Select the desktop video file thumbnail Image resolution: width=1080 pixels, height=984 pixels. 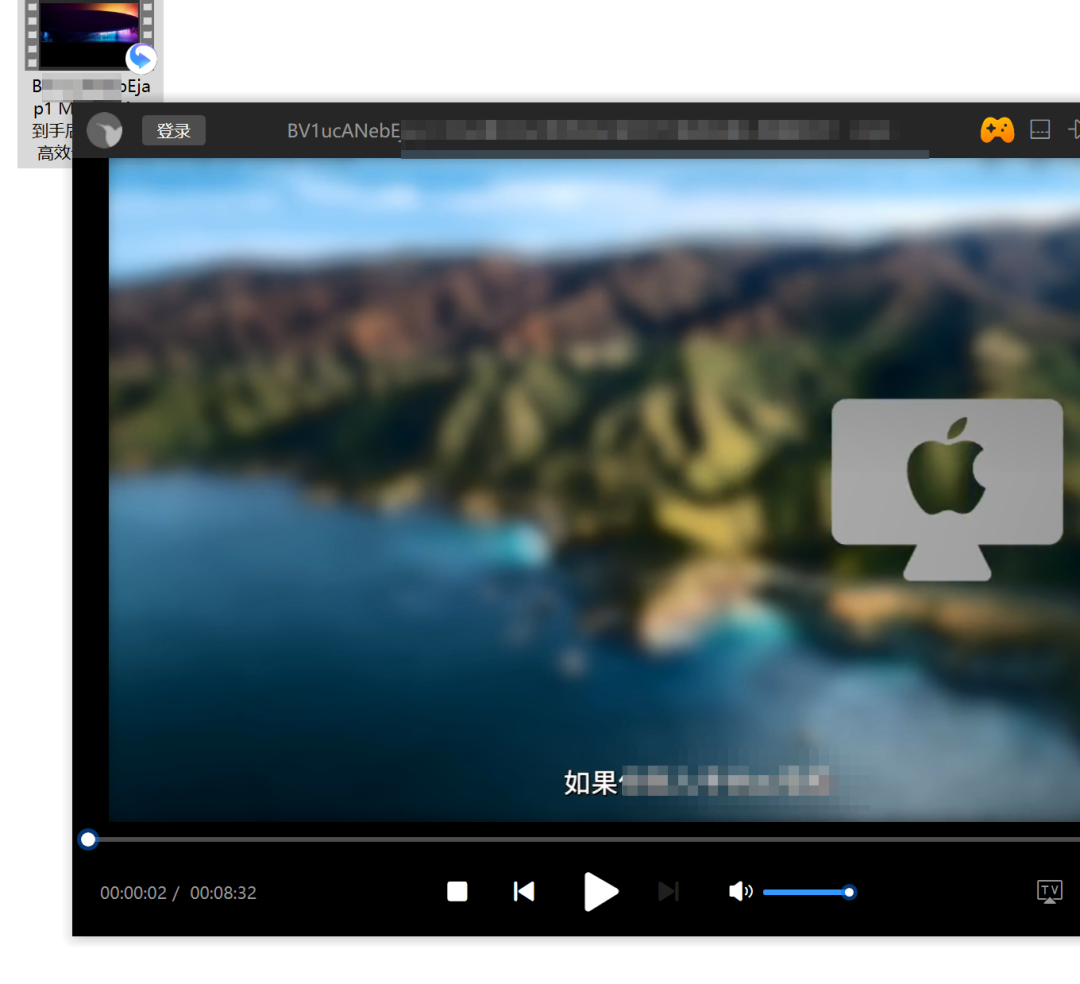90,34
